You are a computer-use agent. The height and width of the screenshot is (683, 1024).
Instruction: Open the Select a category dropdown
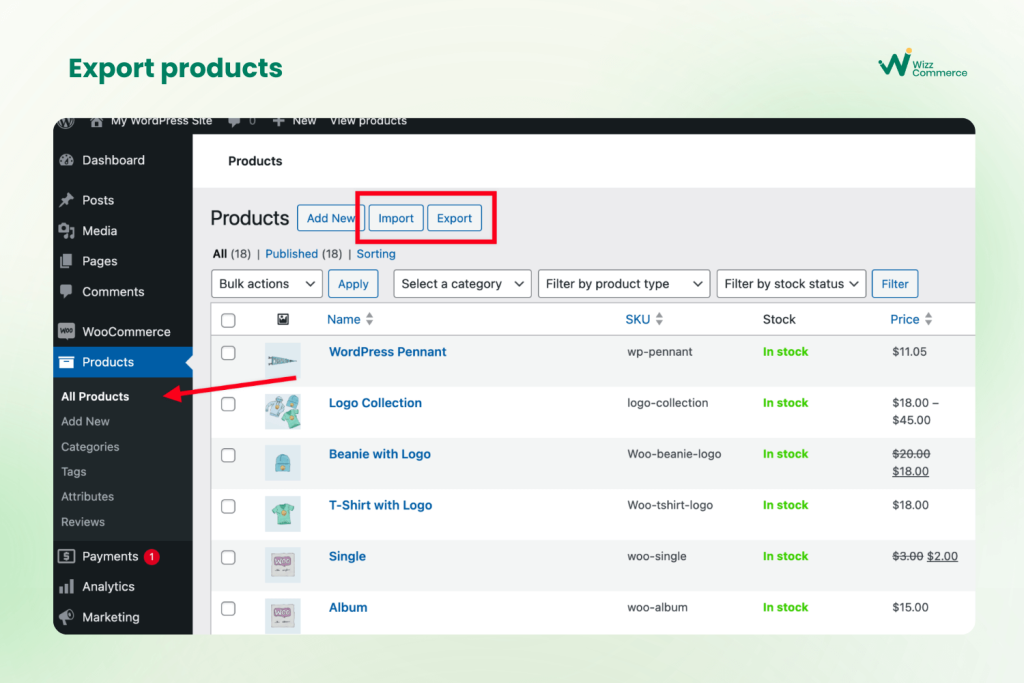(x=462, y=283)
